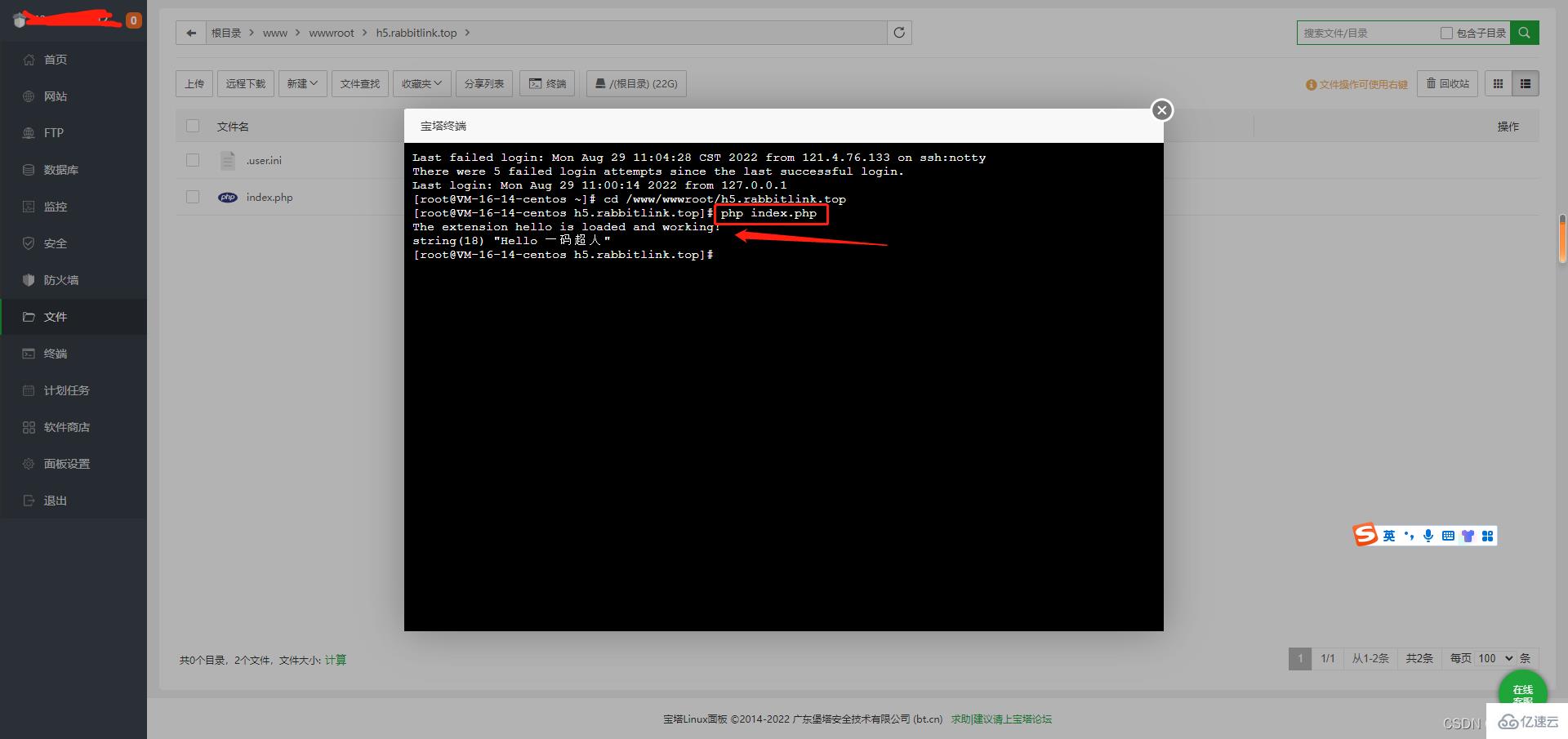The height and width of the screenshot is (739, 1568).
Task: Click wwwroot in the breadcrumb path
Action: pos(332,33)
